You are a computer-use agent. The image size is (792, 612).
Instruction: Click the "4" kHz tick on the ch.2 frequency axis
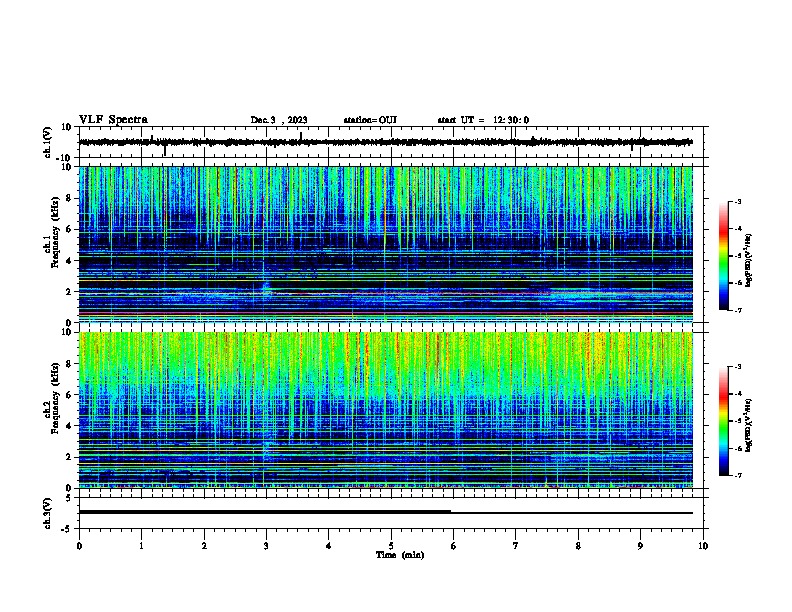(x=69, y=426)
